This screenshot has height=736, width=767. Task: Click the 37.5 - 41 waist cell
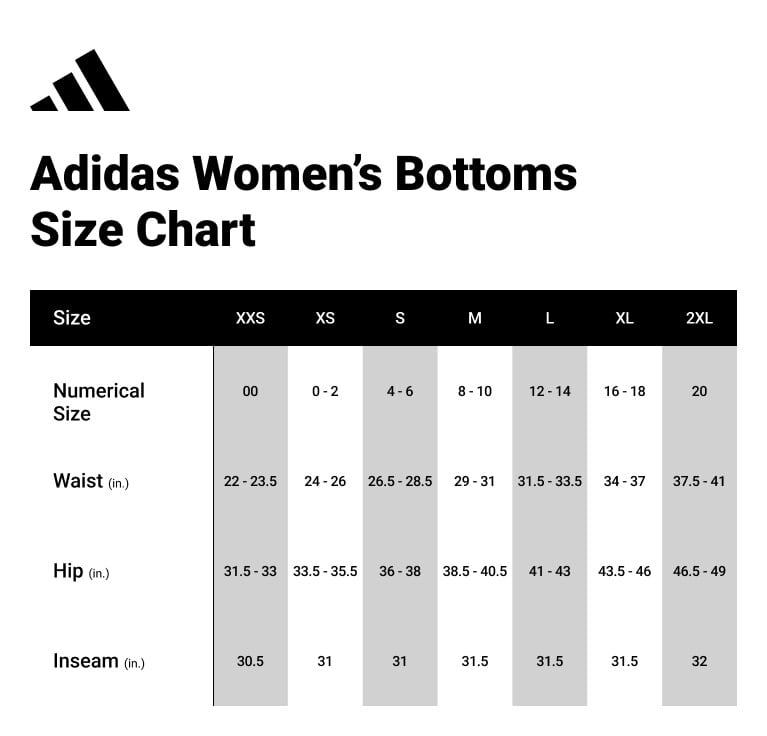click(699, 481)
